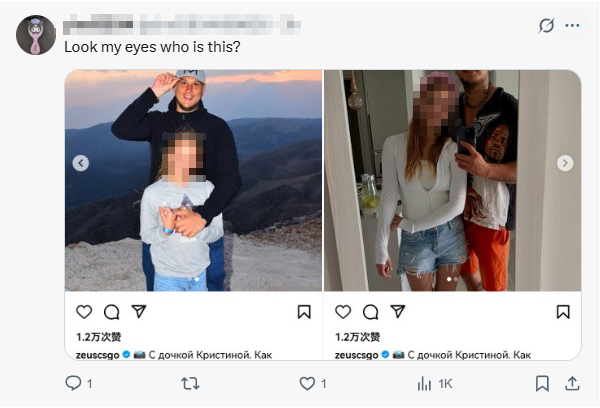Click the next arrow on the right photo
The image size is (600, 408).
pos(565,163)
